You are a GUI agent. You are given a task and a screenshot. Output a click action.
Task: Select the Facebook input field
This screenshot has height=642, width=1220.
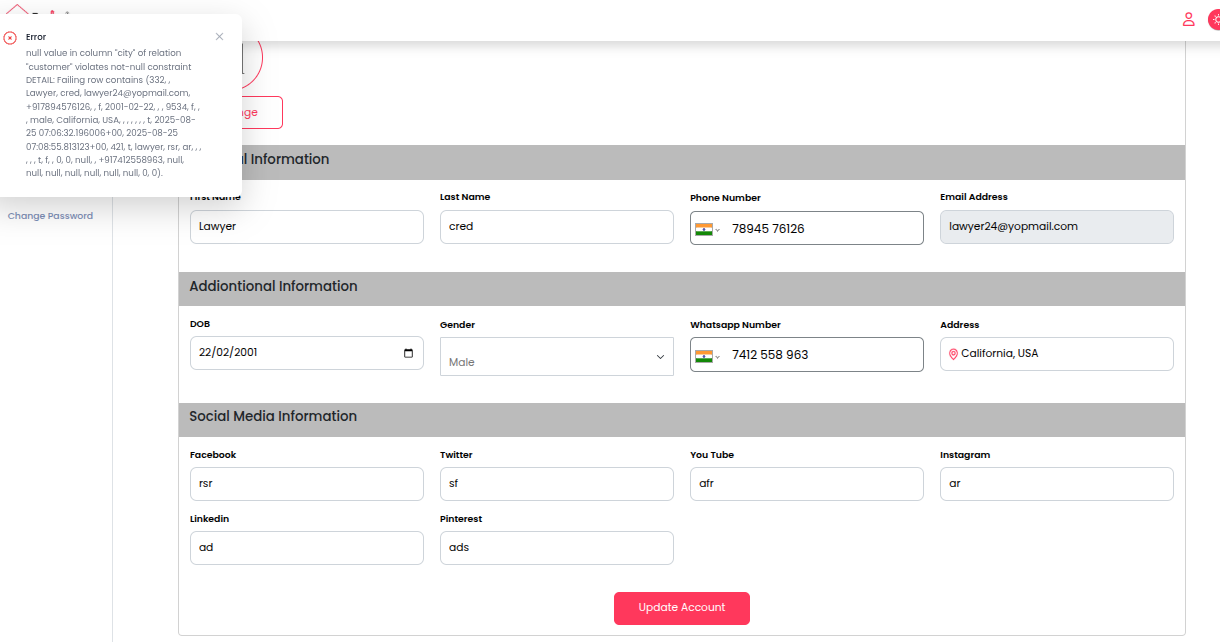306,484
